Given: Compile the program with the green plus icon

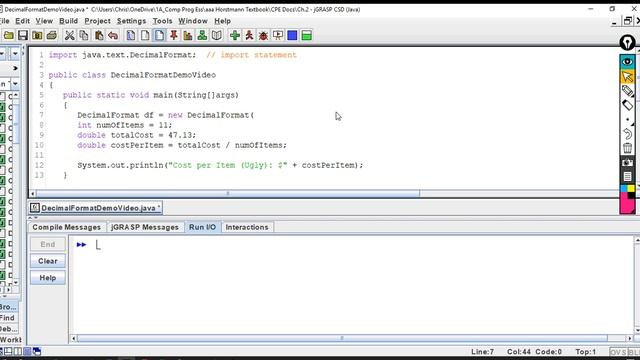Looking at the screenshot, I should point(235,36).
